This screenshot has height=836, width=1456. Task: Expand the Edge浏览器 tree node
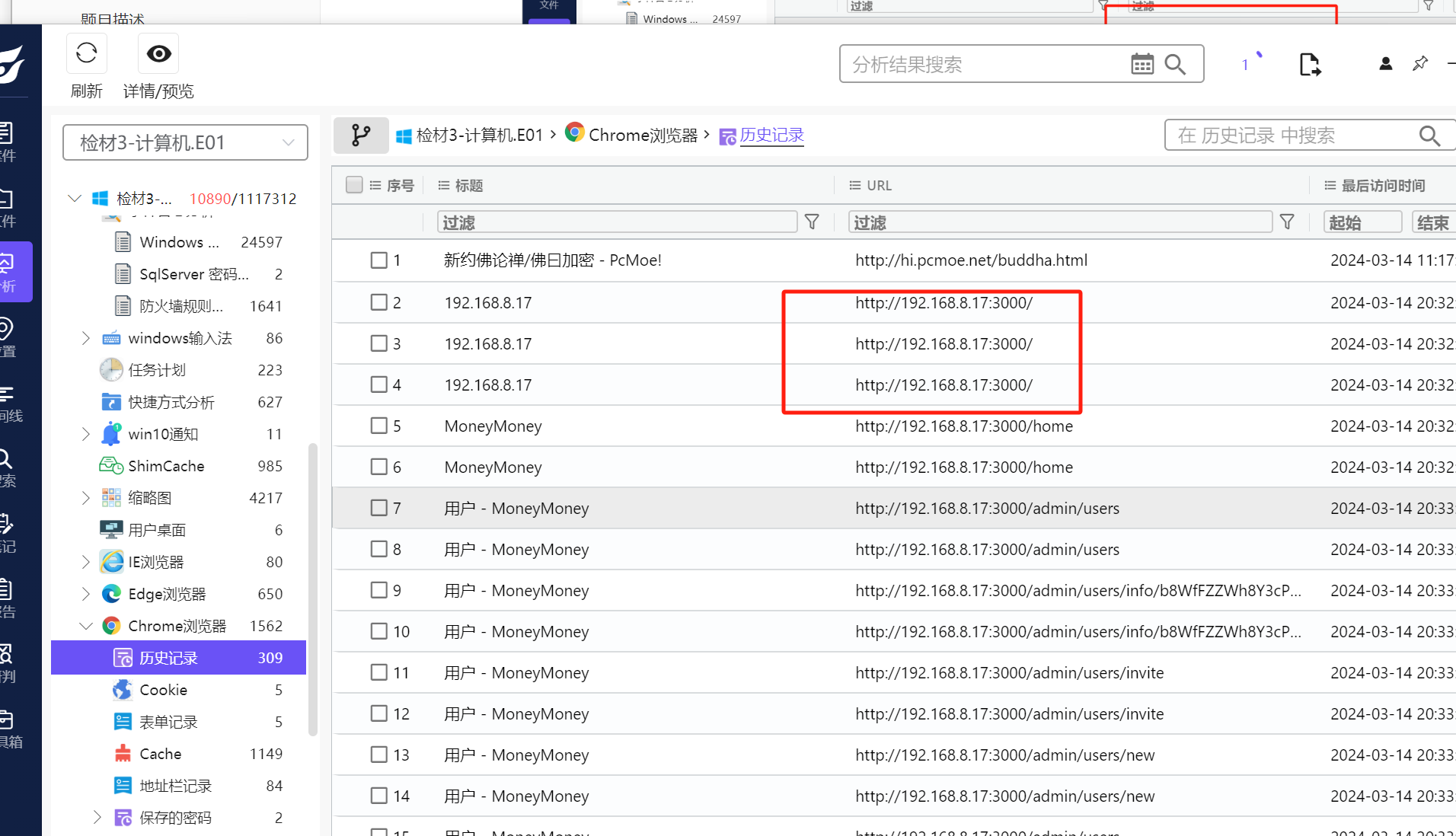(86, 594)
